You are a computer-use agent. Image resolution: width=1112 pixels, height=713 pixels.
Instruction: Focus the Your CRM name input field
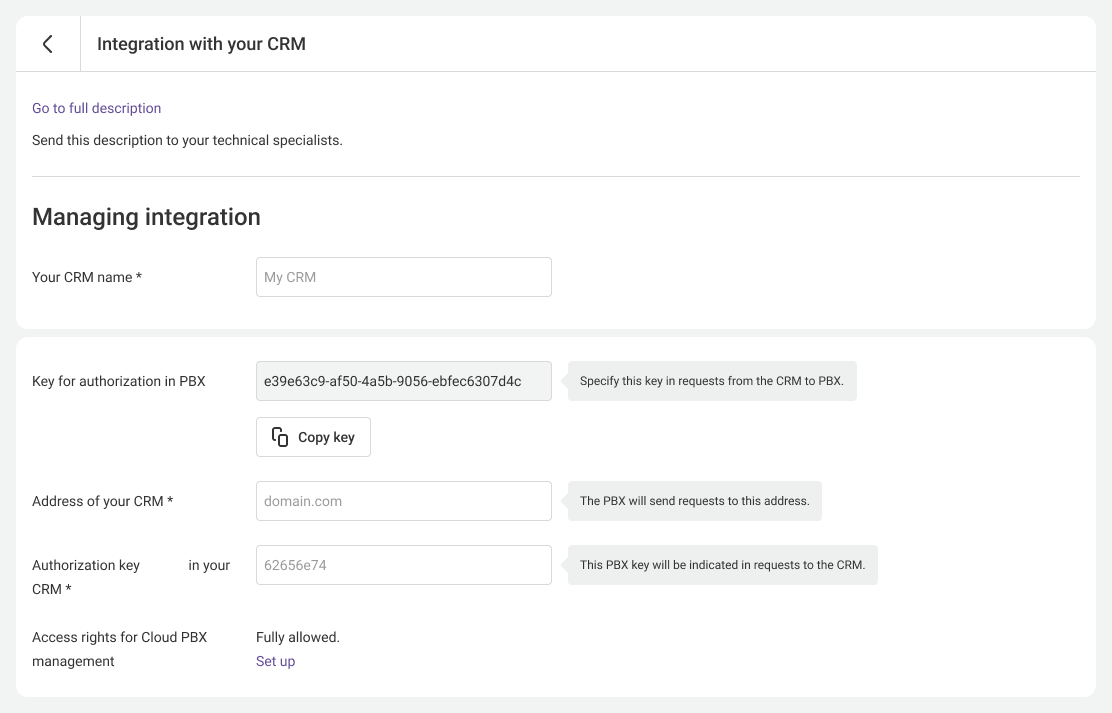[403, 277]
